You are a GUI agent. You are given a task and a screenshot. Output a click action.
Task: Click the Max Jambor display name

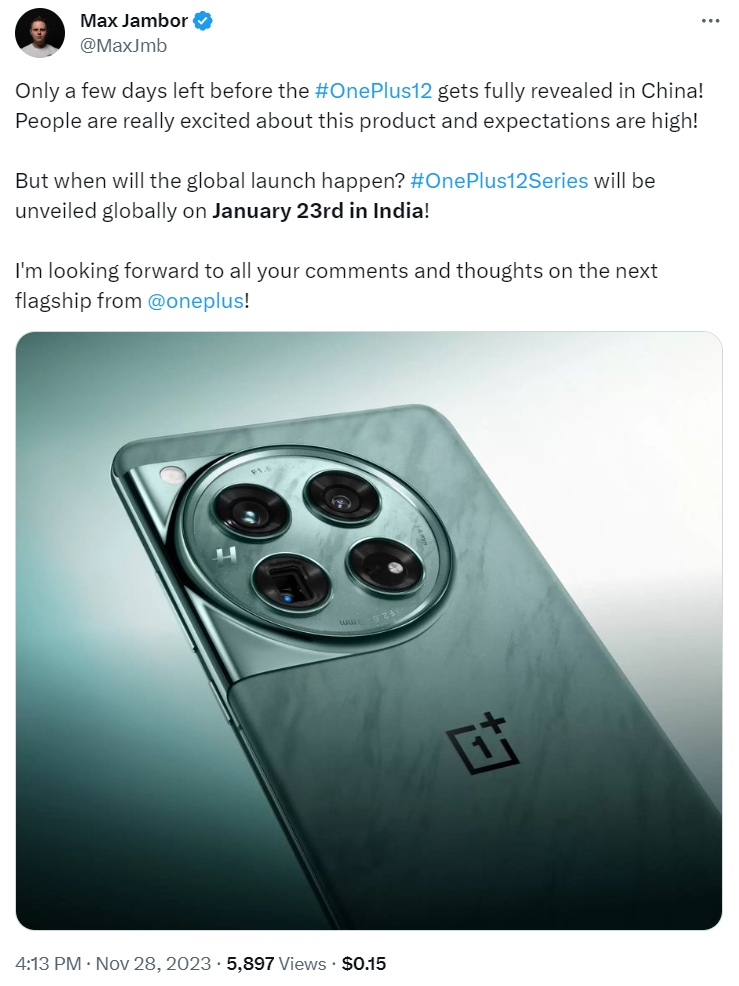pyautogui.click(x=134, y=21)
